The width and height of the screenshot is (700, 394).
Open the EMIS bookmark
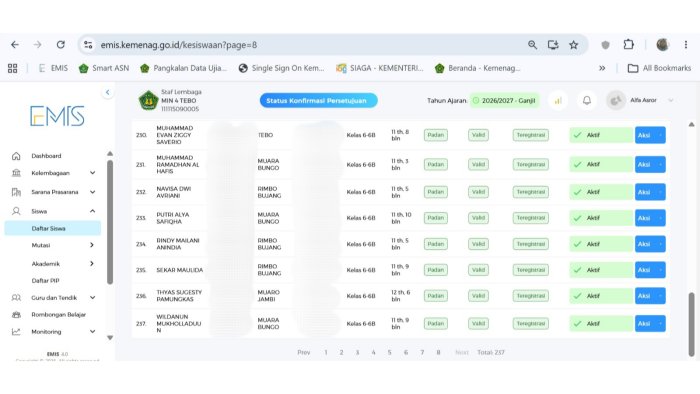pyautogui.click(x=53, y=68)
